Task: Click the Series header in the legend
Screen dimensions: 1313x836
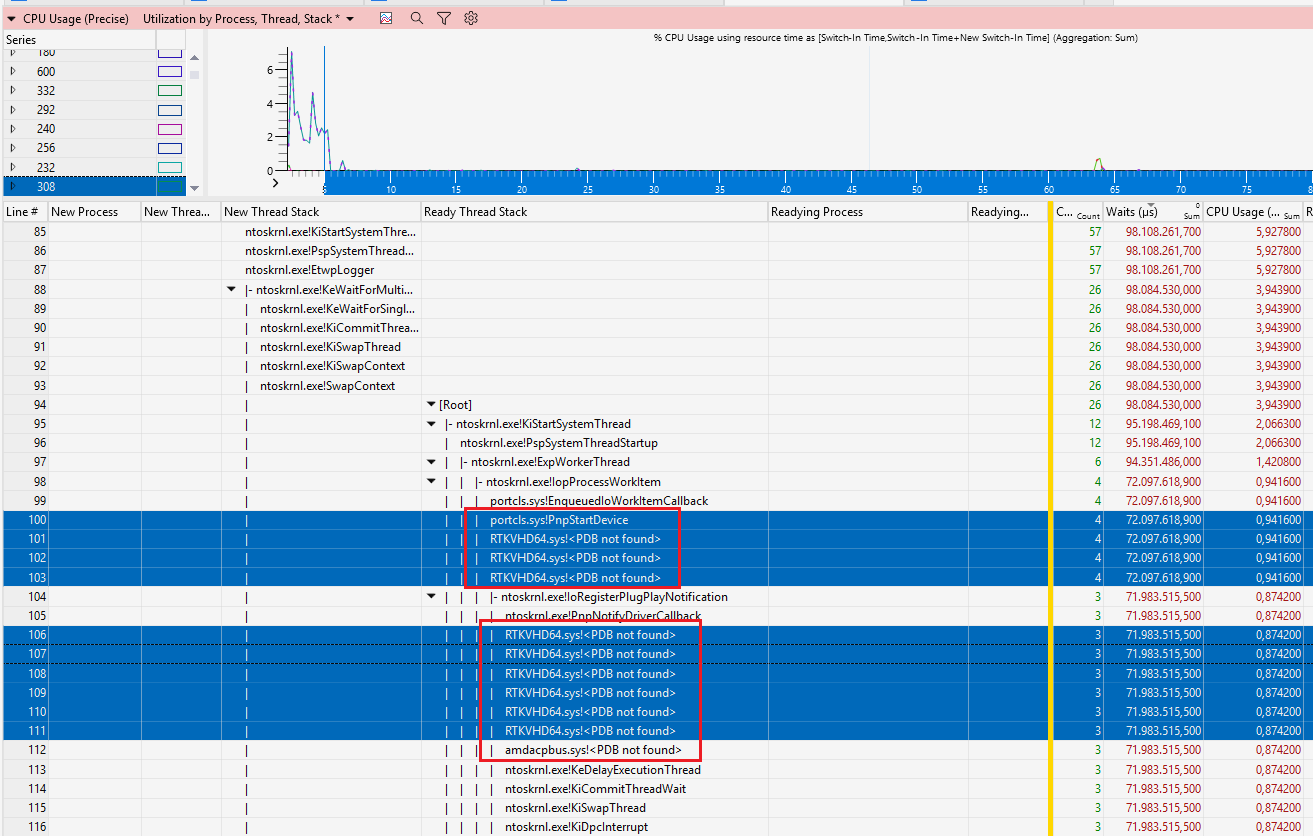Action: tap(21, 39)
